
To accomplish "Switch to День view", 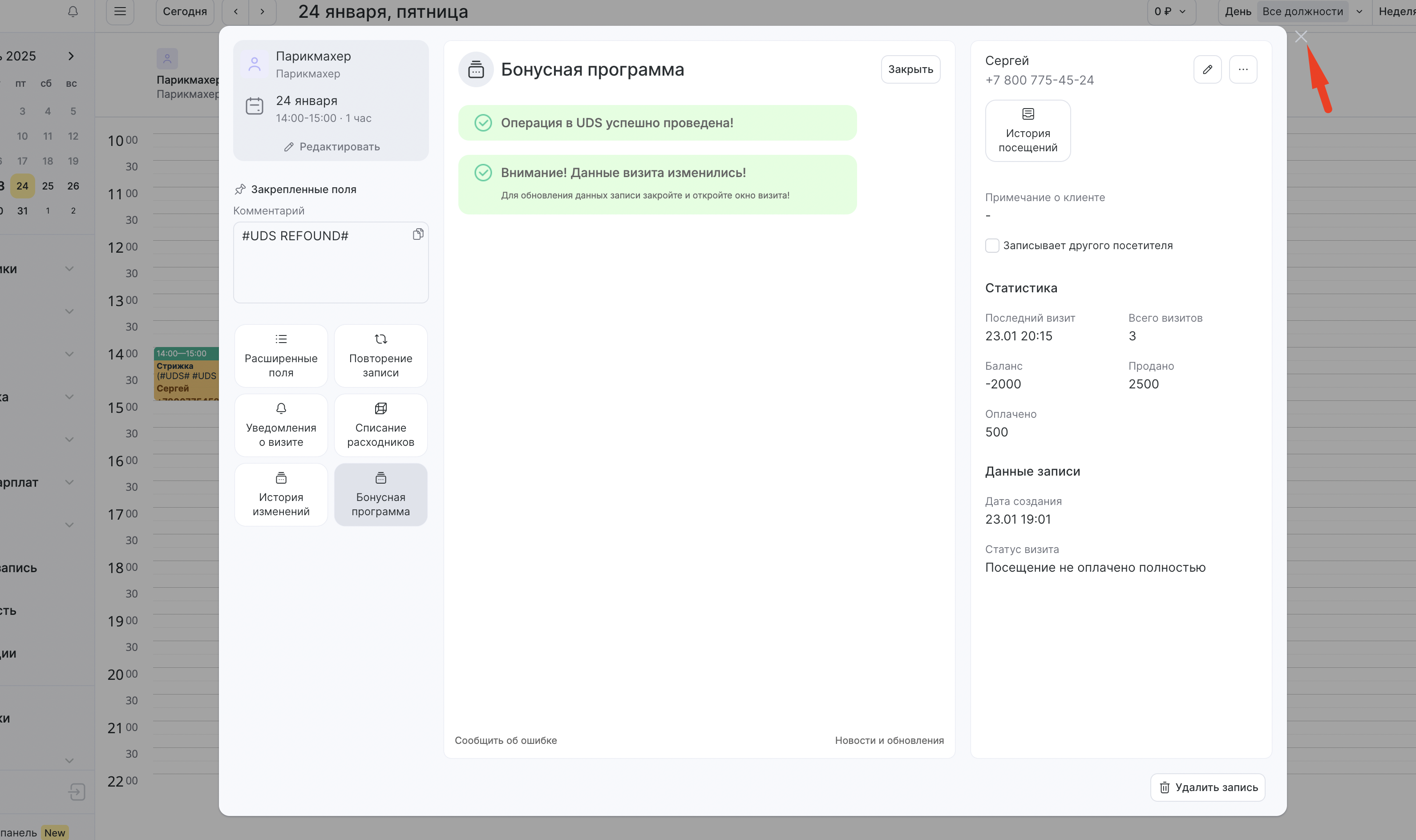I will [1238, 11].
